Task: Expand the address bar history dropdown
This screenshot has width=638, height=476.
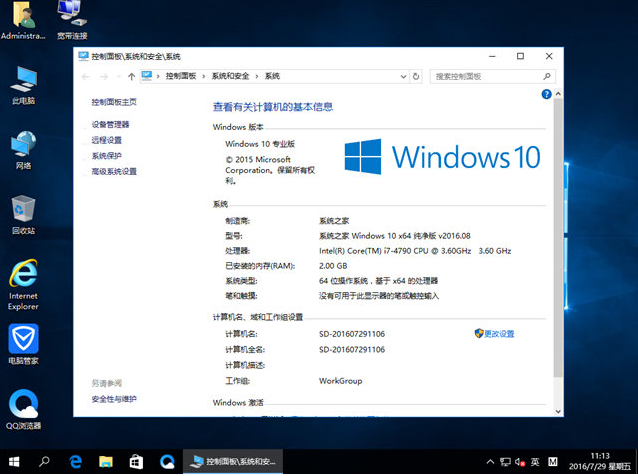Action: click(402, 76)
